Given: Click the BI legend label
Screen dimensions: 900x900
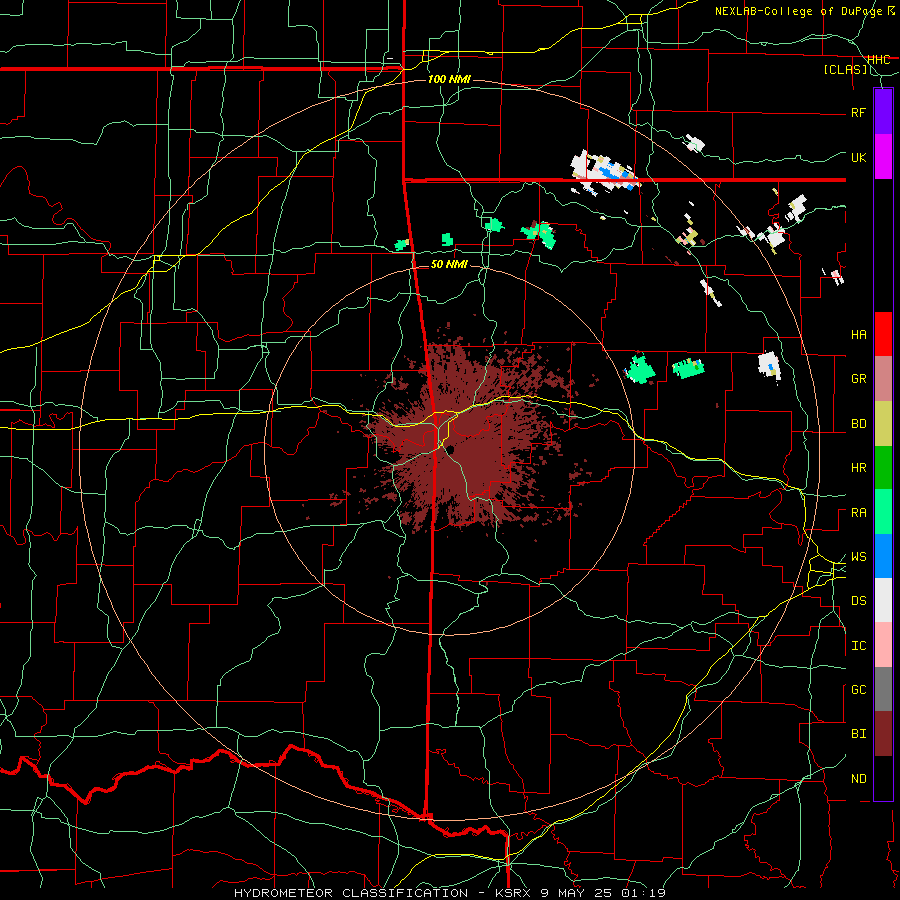Looking at the screenshot, I should 859,734.
